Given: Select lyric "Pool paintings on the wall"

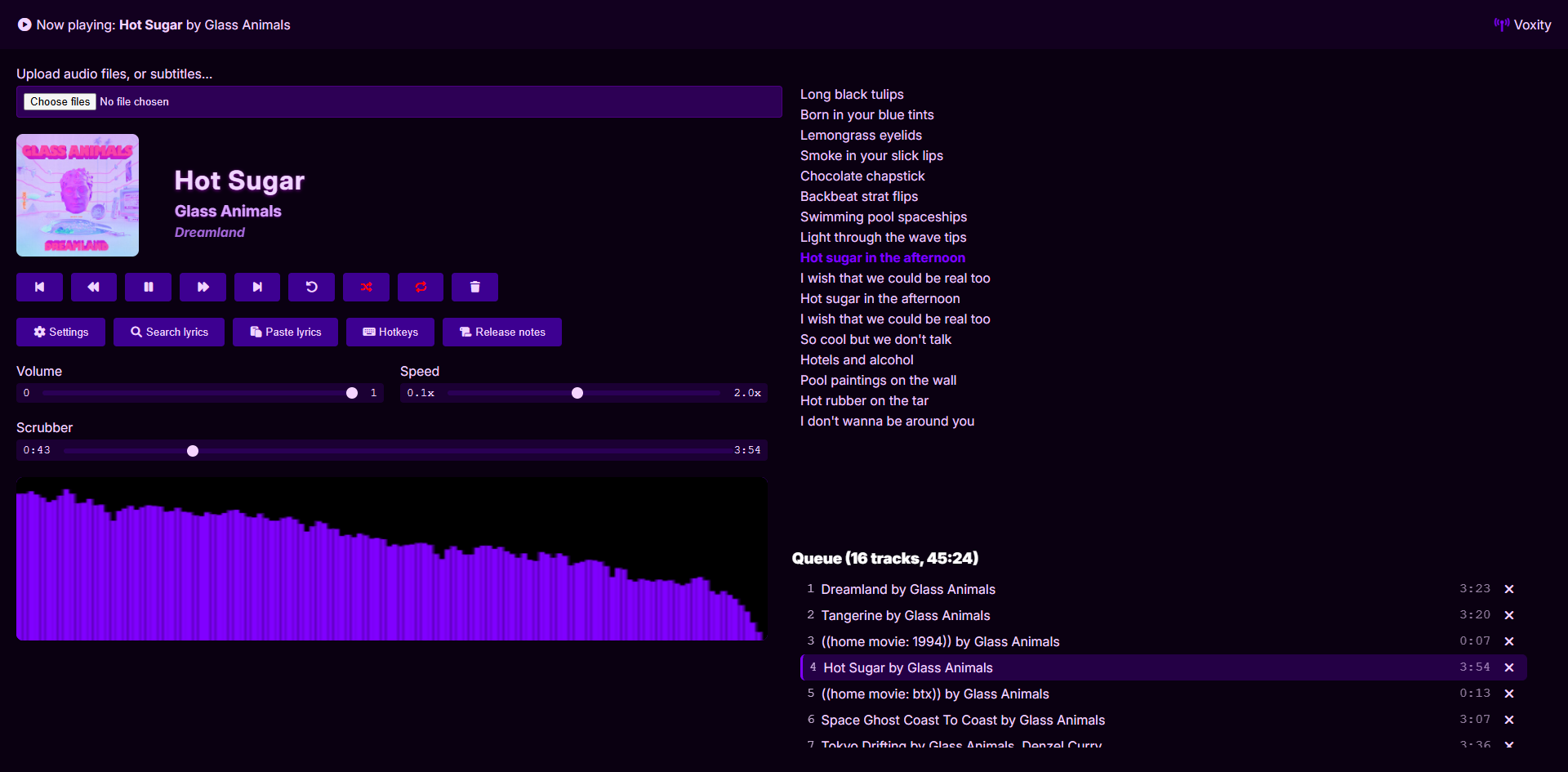Looking at the screenshot, I should (878, 380).
